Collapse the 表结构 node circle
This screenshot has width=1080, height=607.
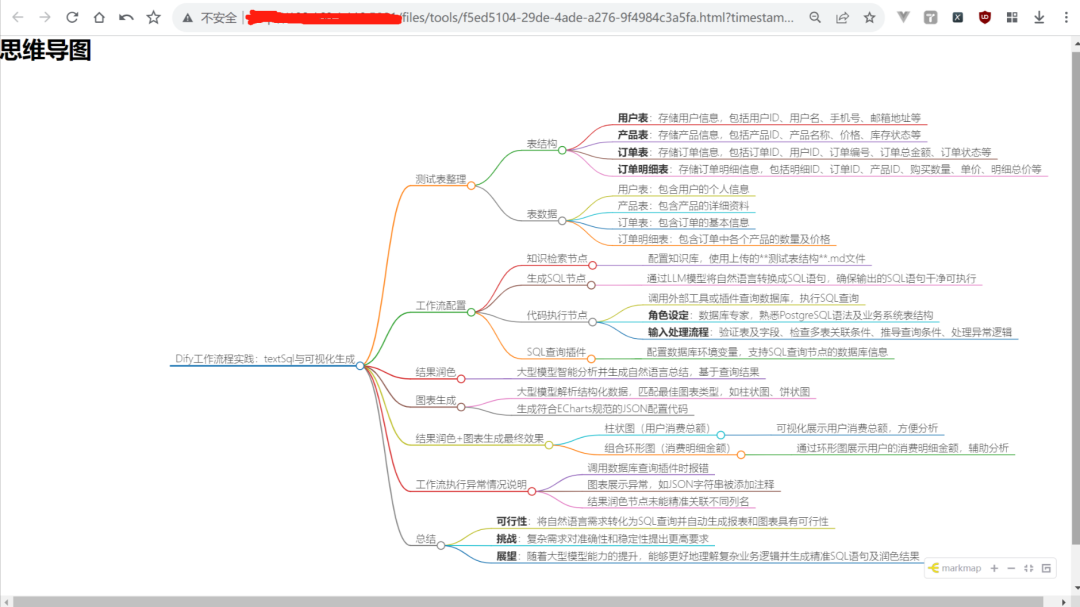click(562, 150)
